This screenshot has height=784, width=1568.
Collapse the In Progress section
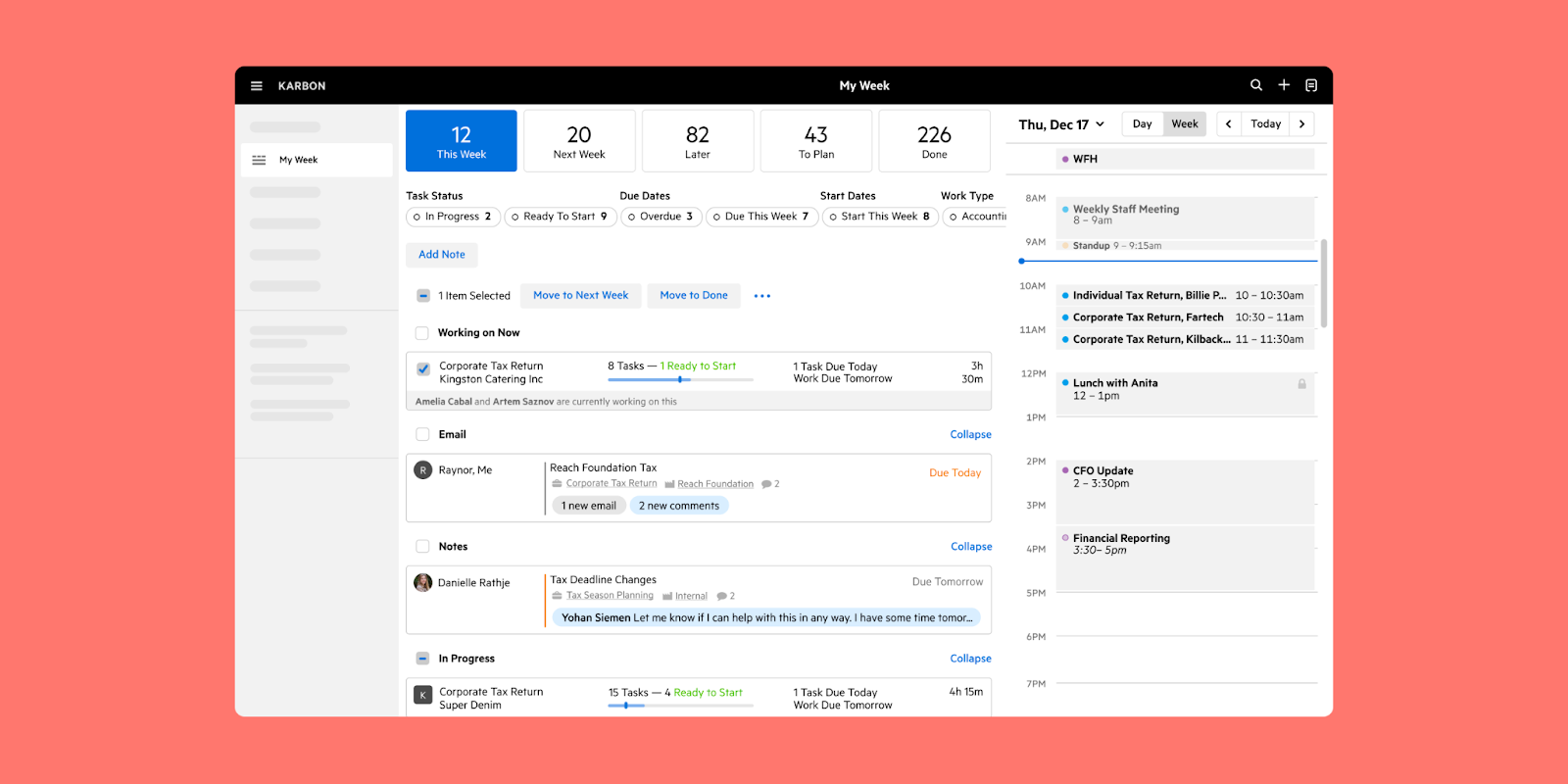(x=970, y=659)
